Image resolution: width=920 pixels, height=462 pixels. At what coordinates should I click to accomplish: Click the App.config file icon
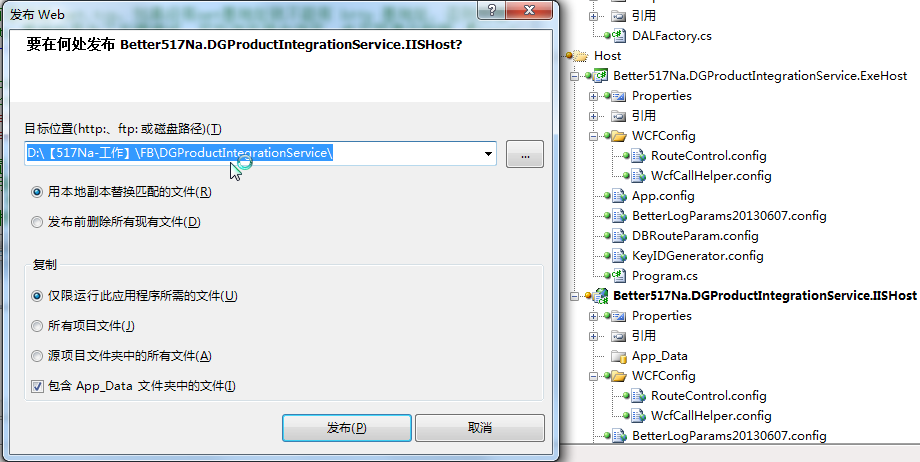tap(618, 195)
